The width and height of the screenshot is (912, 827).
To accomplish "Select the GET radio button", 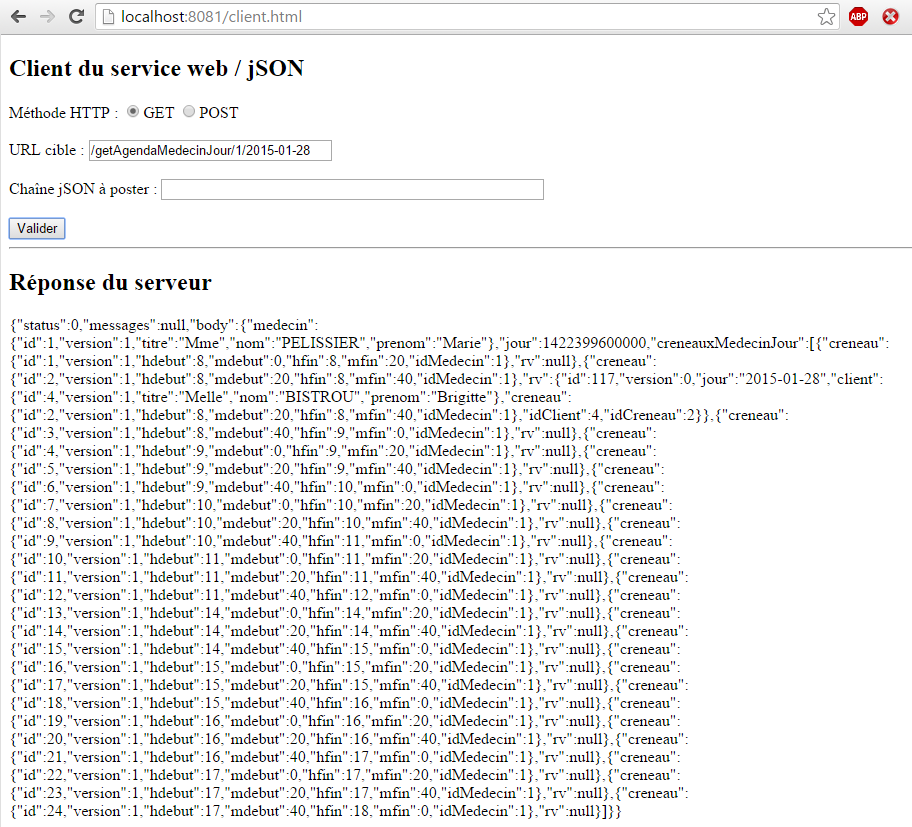I will [x=134, y=112].
